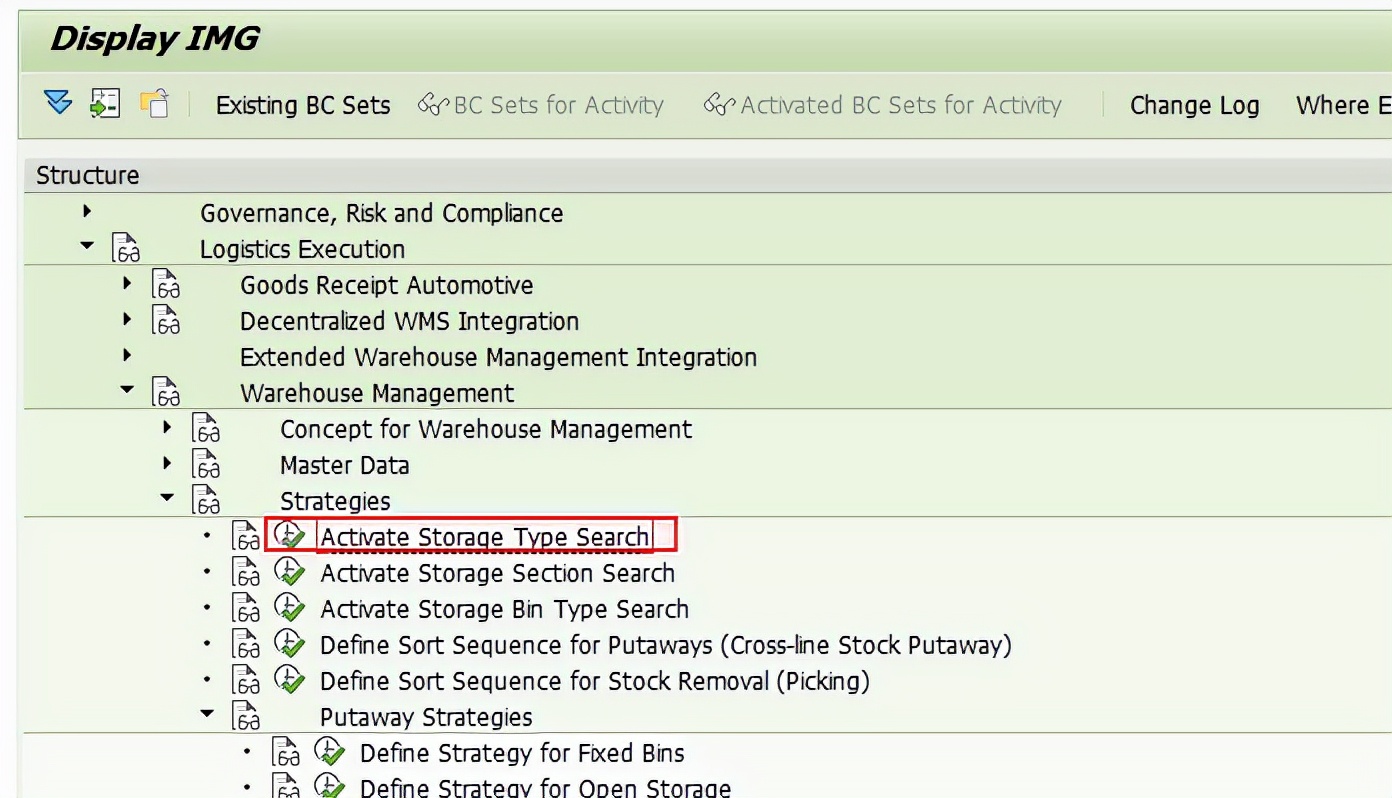Collapse the Warehouse Management node

pos(127,391)
